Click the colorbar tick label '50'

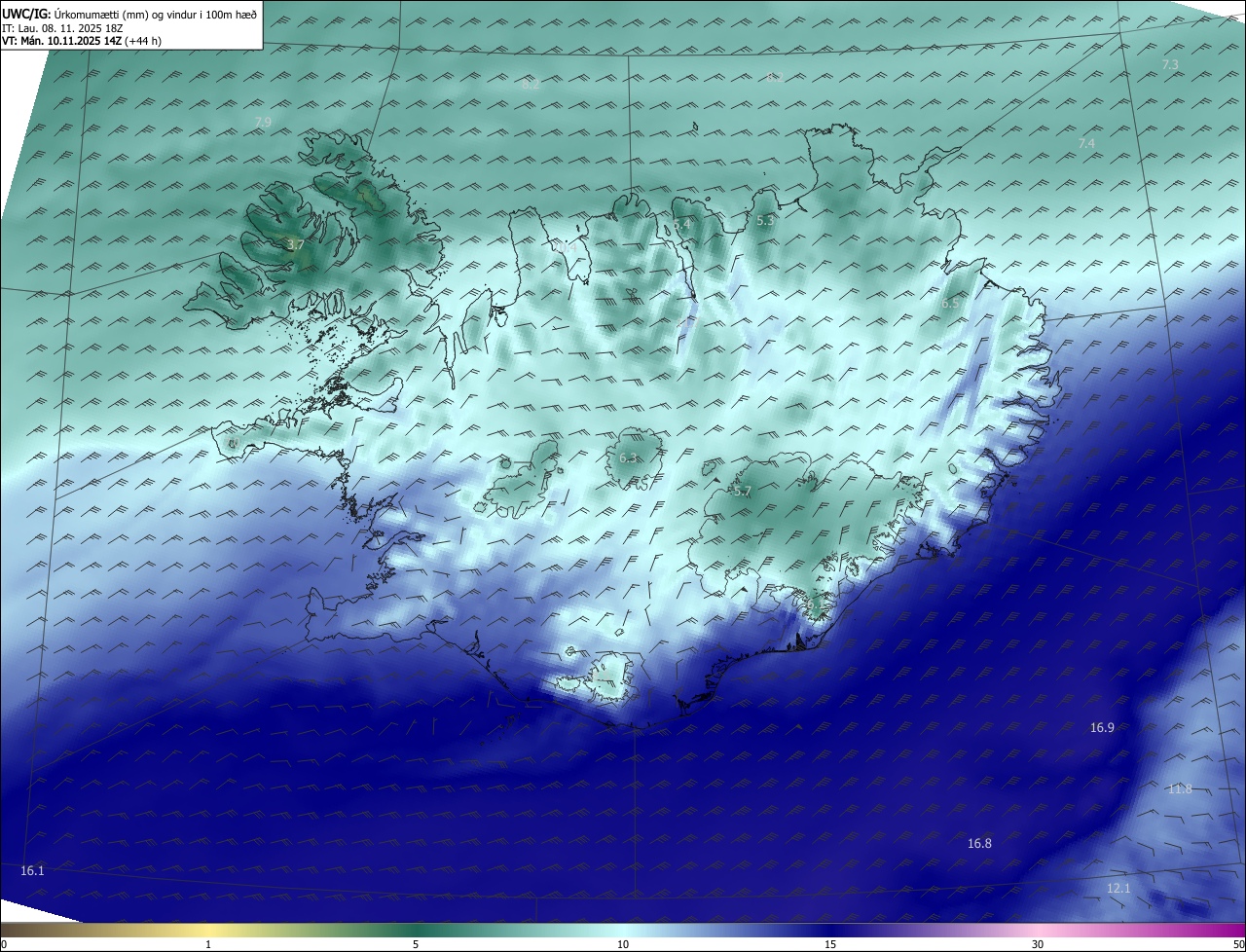[x=1238, y=944]
